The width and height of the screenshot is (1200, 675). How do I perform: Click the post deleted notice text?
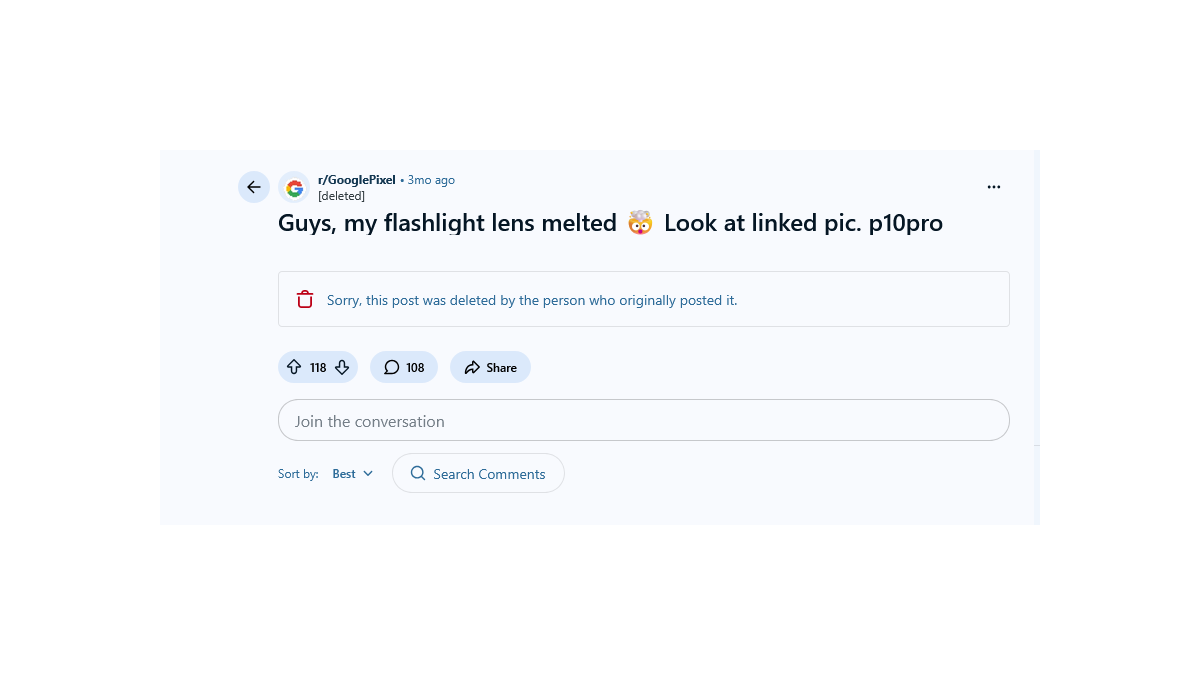(532, 300)
